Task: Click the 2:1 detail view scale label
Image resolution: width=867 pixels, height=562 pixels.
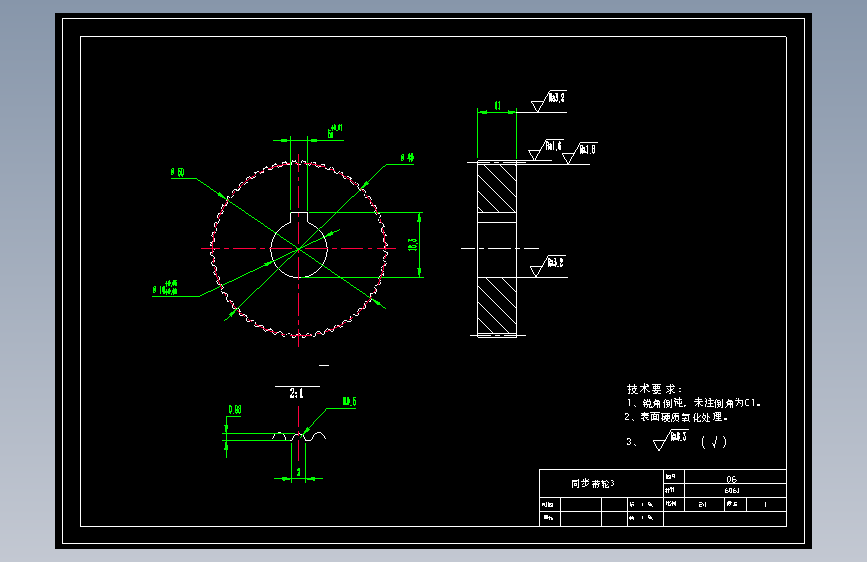Action: click(296, 393)
